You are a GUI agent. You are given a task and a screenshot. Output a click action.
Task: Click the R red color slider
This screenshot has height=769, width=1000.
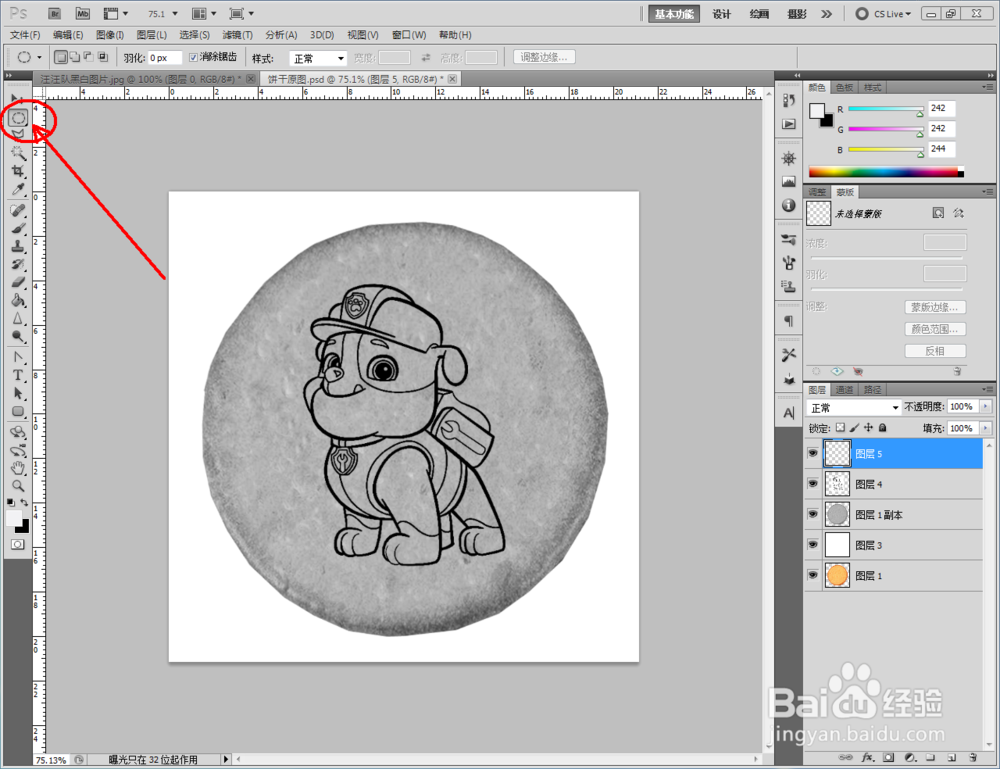click(x=886, y=109)
